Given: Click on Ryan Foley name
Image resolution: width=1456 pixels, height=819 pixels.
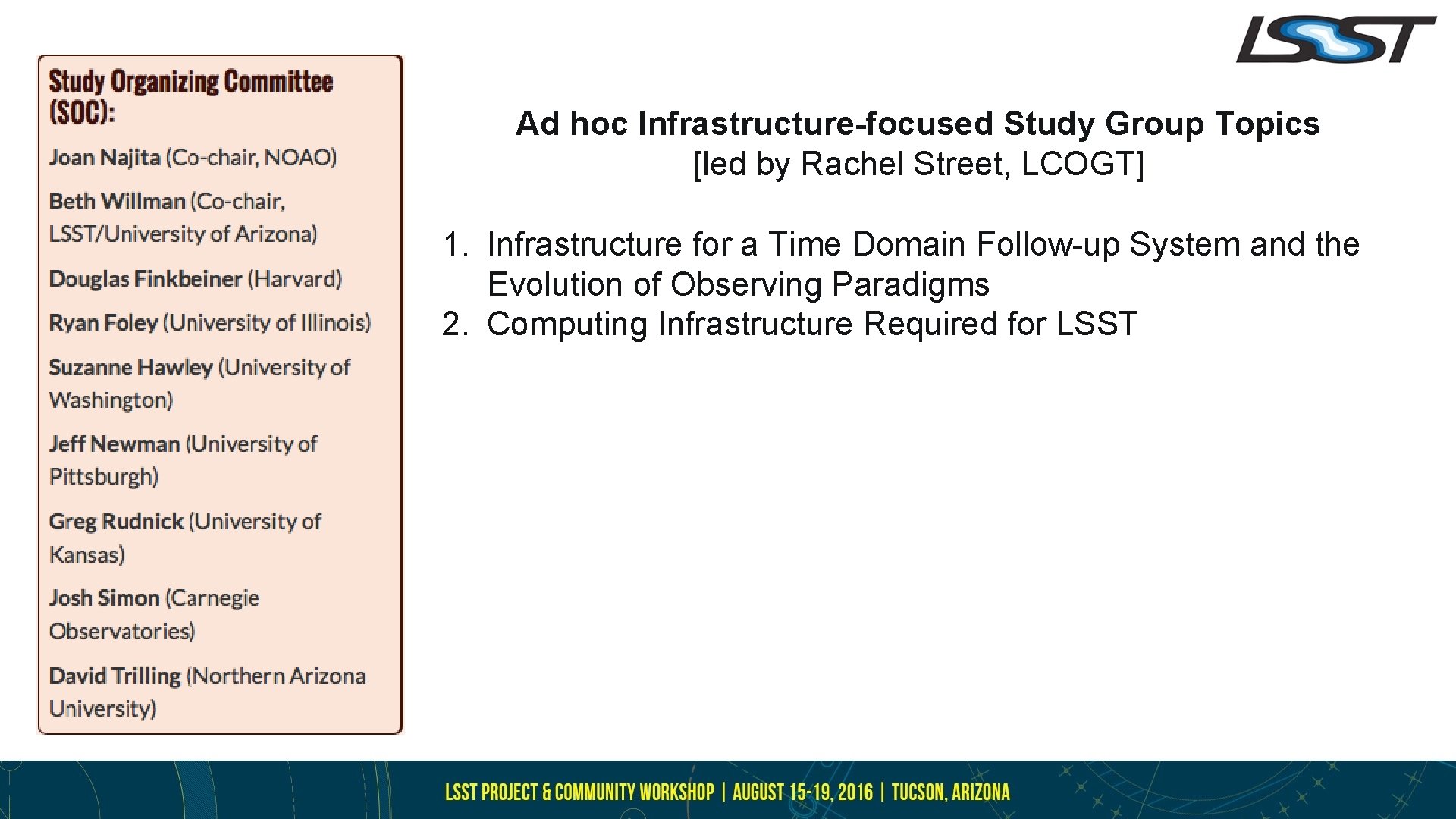Looking at the screenshot, I should (103, 323).
